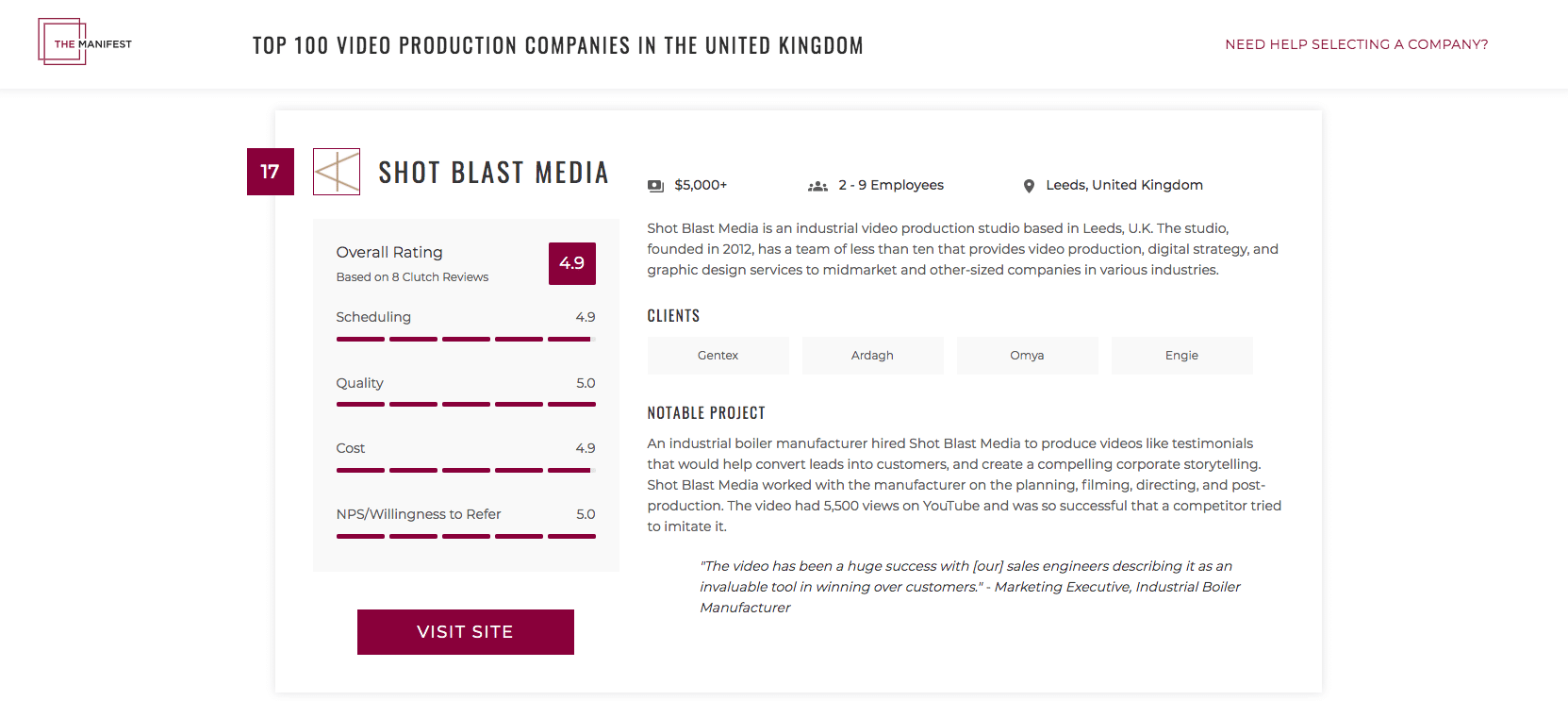Click the NPS/Willingness to Refer bar
Viewport: 1568px width, 701px height.
[466, 536]
